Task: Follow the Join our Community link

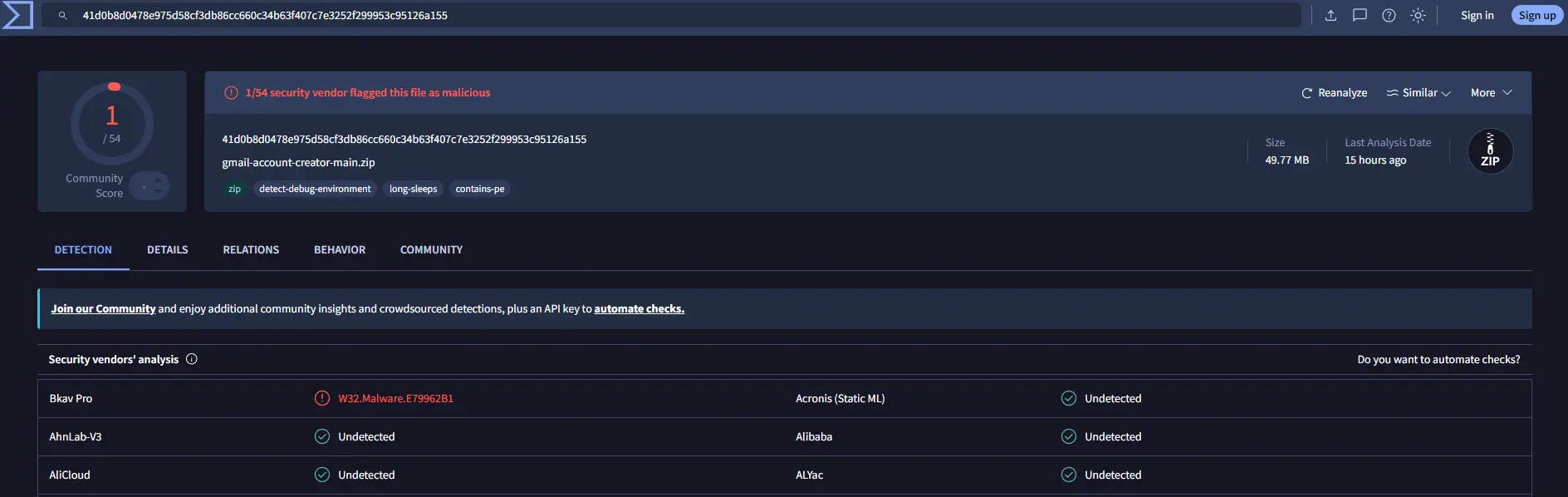Action: [x=103, y=308]
